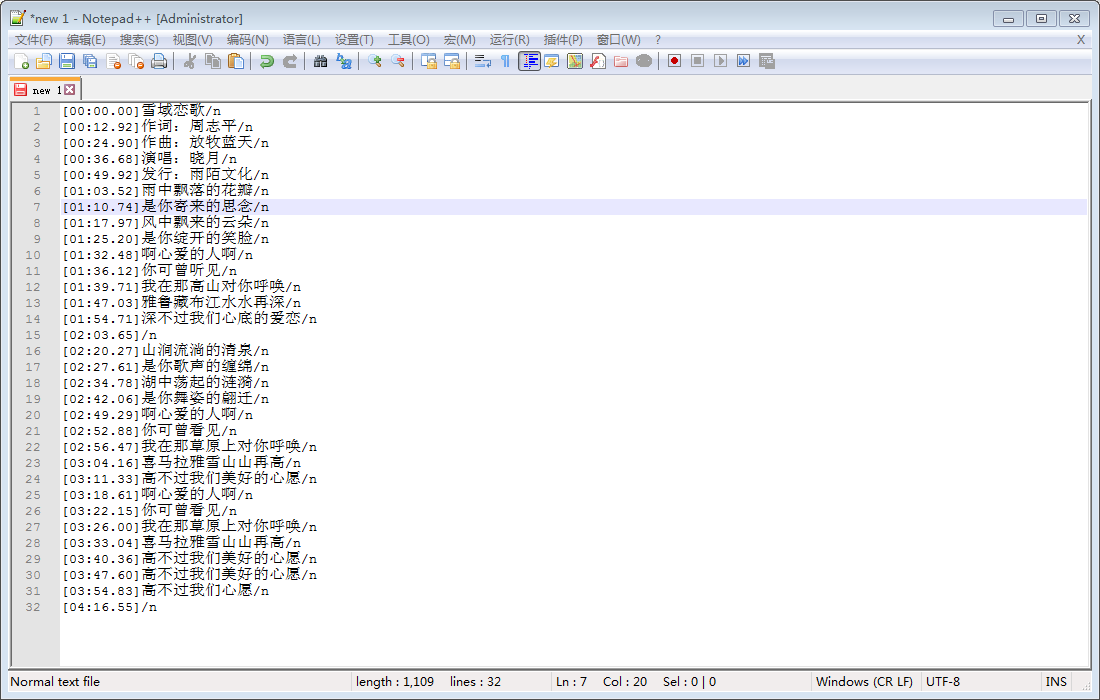
Task: Toggle Word Wrap in the toolbar
Action: click(x=482, y=62)
